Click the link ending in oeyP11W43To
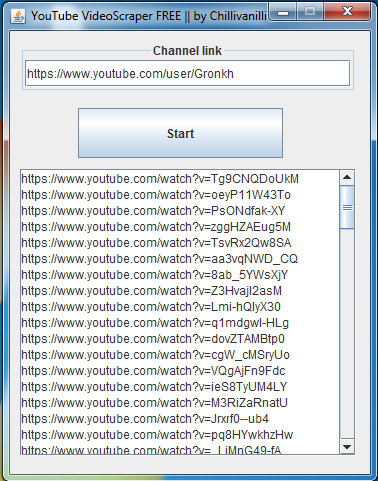This screenshot has width=378, height=481. pyautogui.click(x=156, y=195)
